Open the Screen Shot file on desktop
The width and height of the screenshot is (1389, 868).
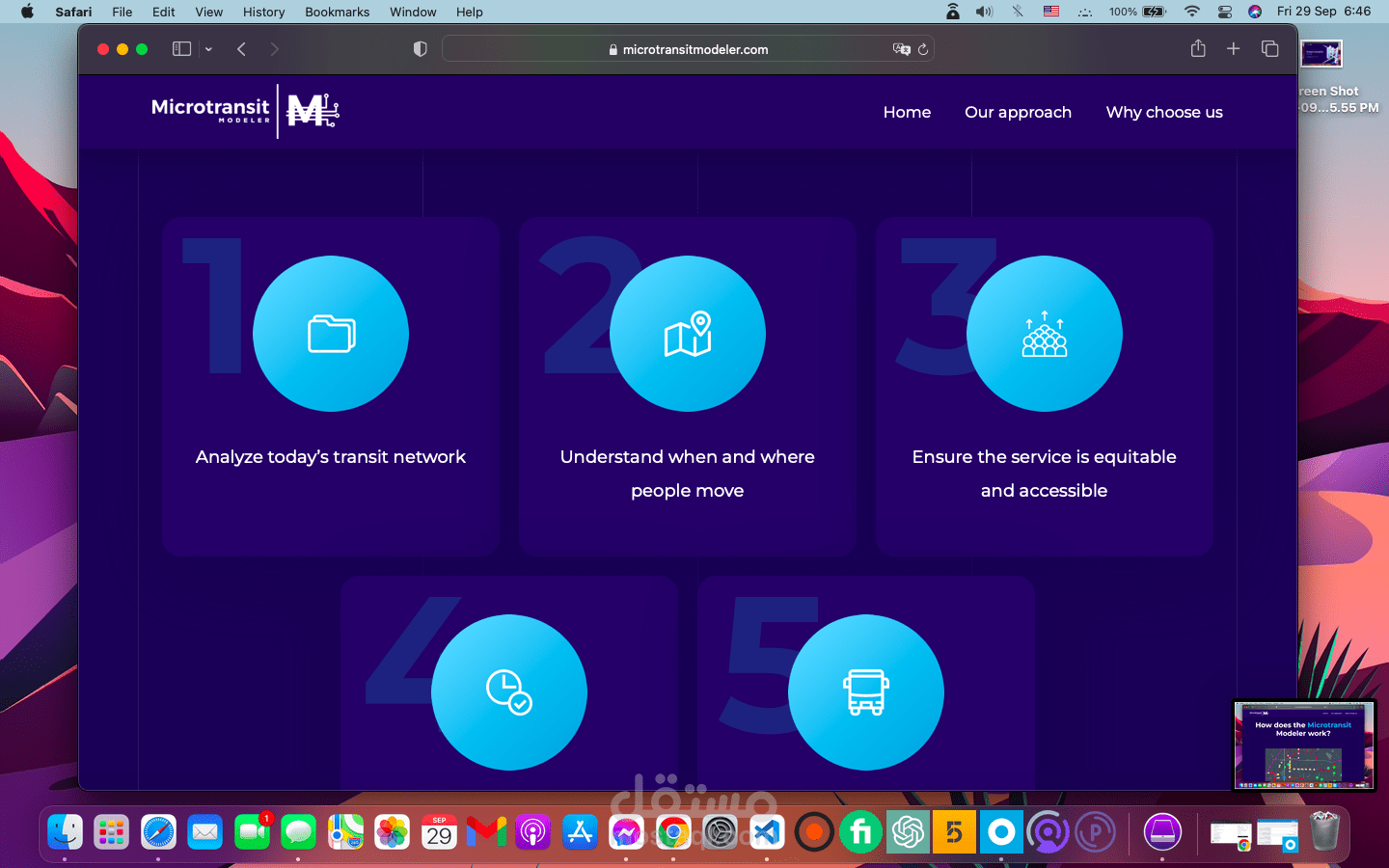click(x=1321, y=54)
